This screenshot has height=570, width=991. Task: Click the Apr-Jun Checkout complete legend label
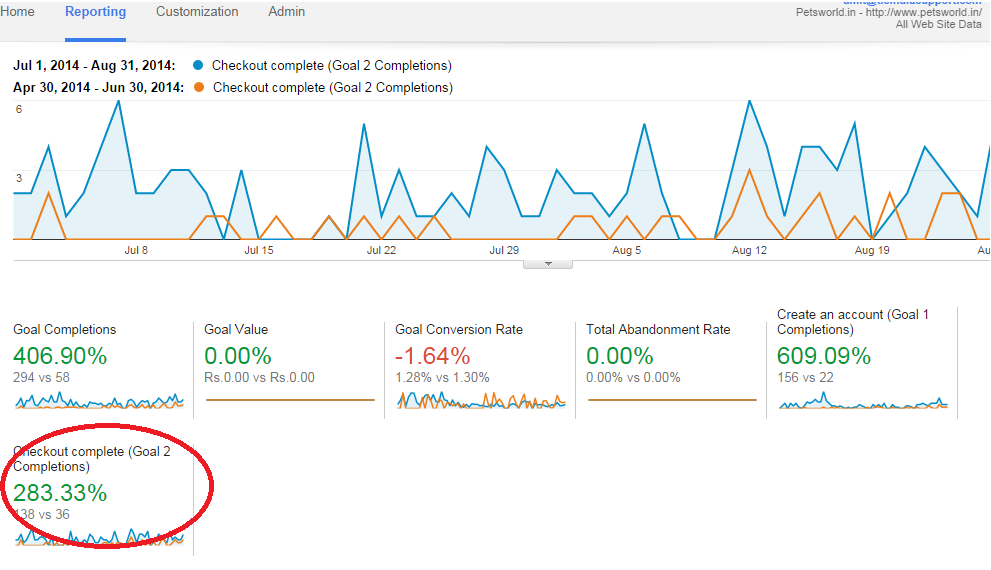[x=333, y=88]
